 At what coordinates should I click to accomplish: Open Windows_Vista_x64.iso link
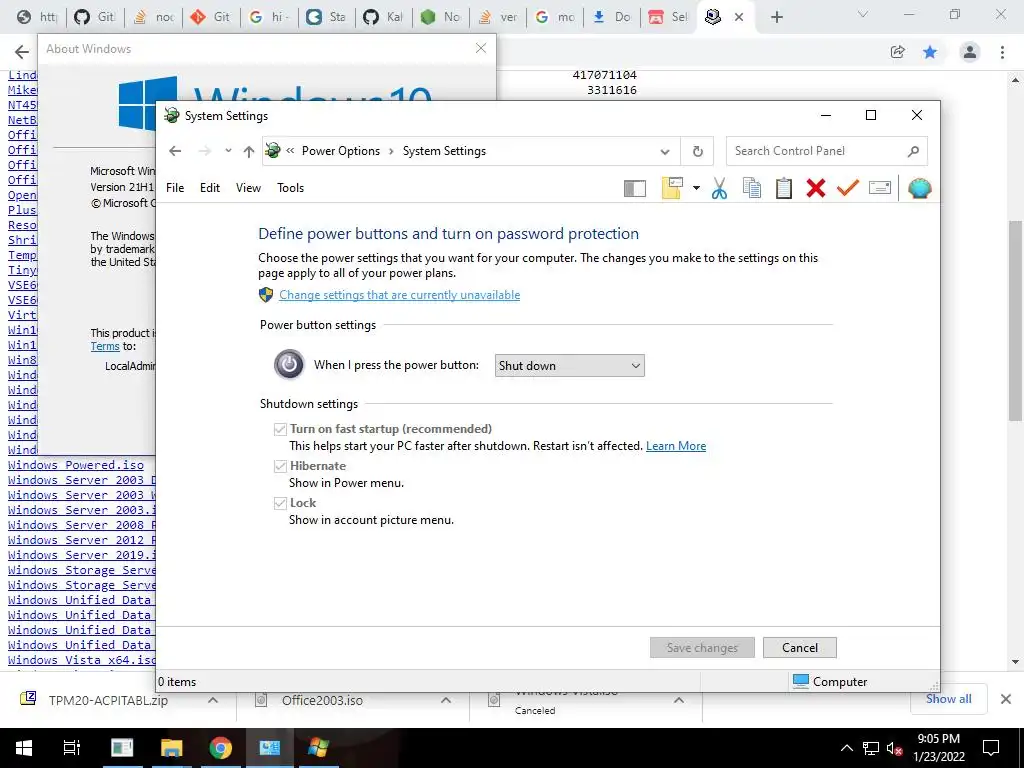pos(82,660)
